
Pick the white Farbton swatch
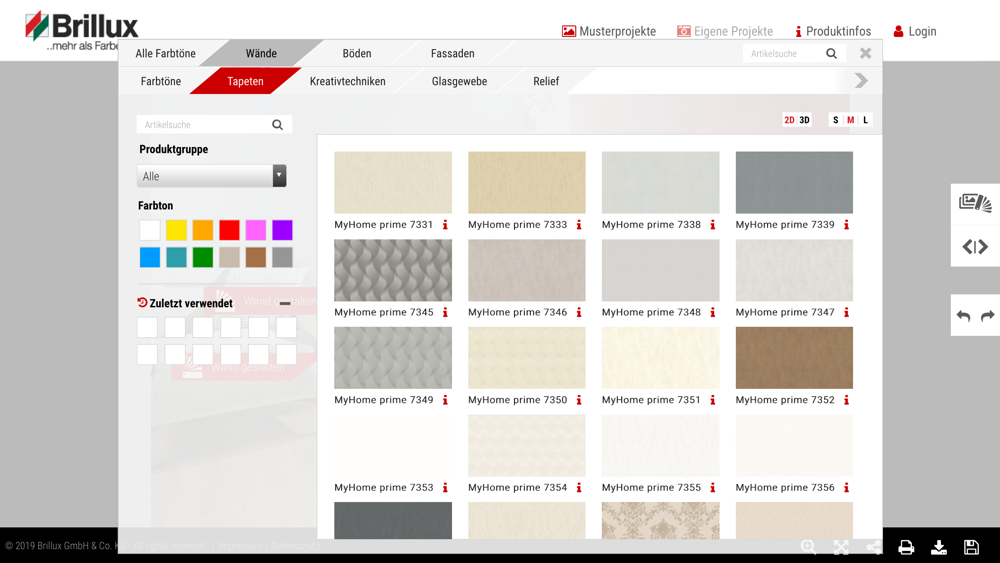[x=150, y=230]
